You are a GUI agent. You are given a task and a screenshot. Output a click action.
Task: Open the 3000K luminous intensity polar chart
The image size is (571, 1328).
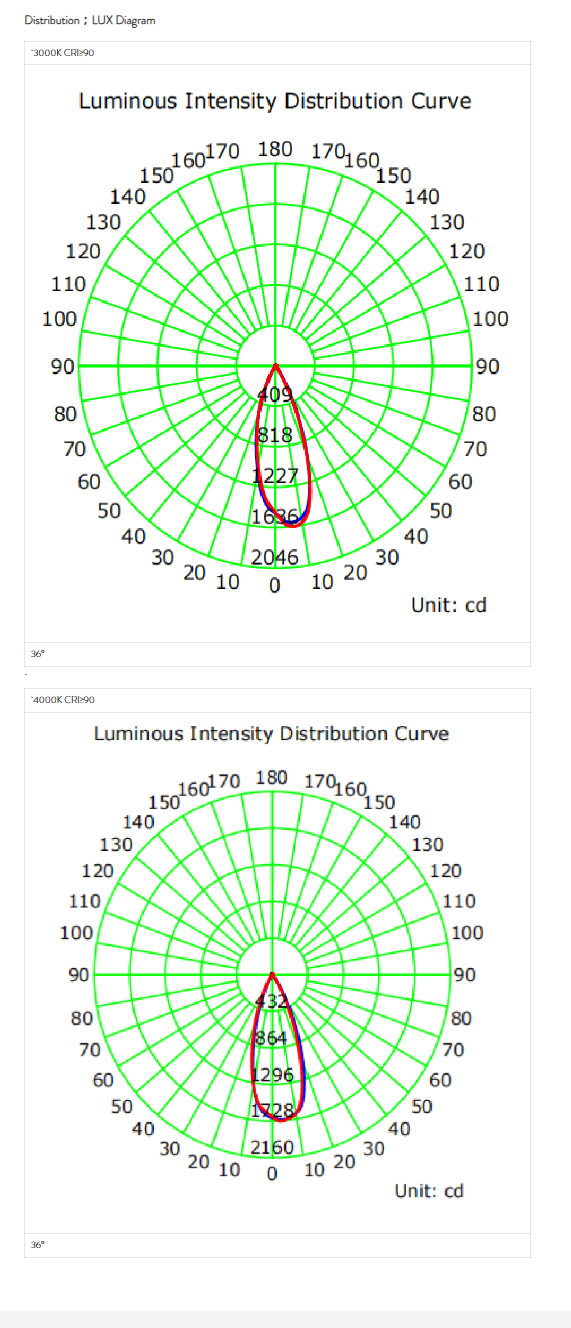pyautogui.click(x=275, y=353)
